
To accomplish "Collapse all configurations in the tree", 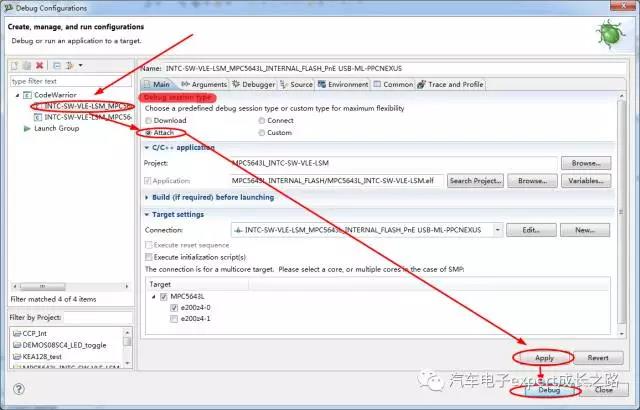I will point(56,65).
